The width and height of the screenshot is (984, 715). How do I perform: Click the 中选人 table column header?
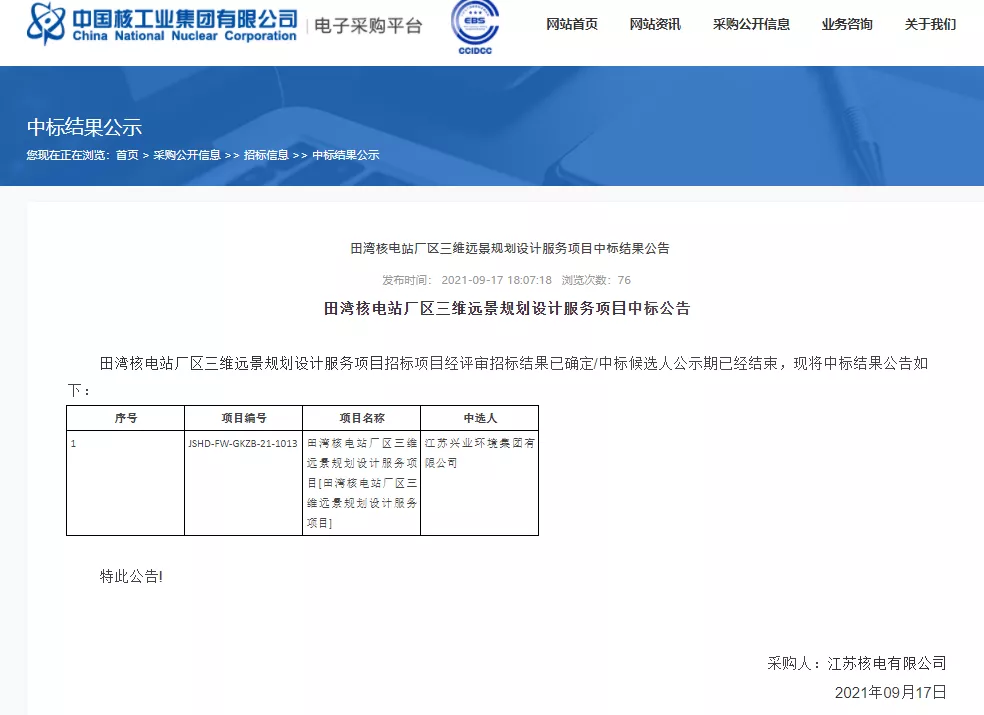click(479, 418)
